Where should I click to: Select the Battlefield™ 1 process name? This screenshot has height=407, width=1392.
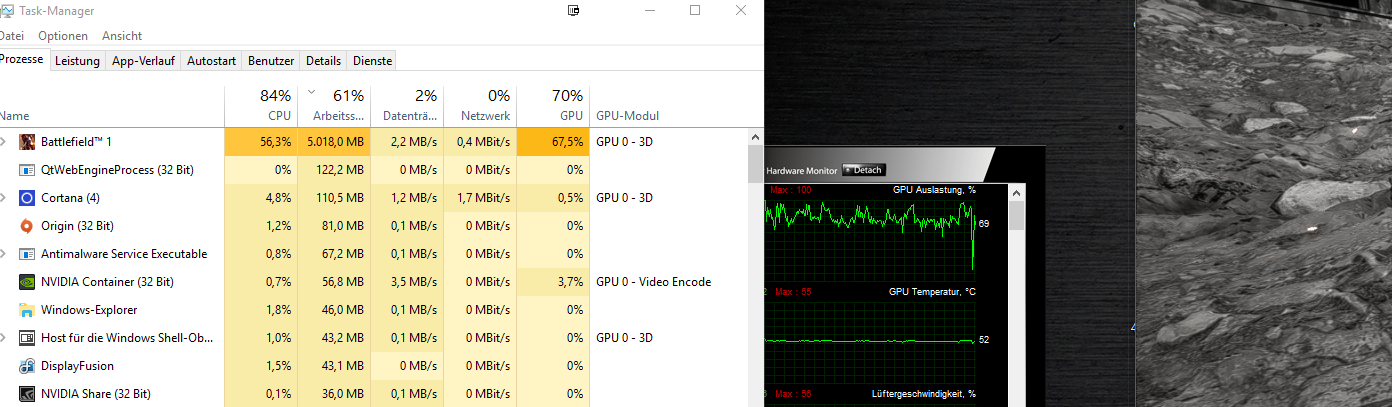tap(76, 142)
